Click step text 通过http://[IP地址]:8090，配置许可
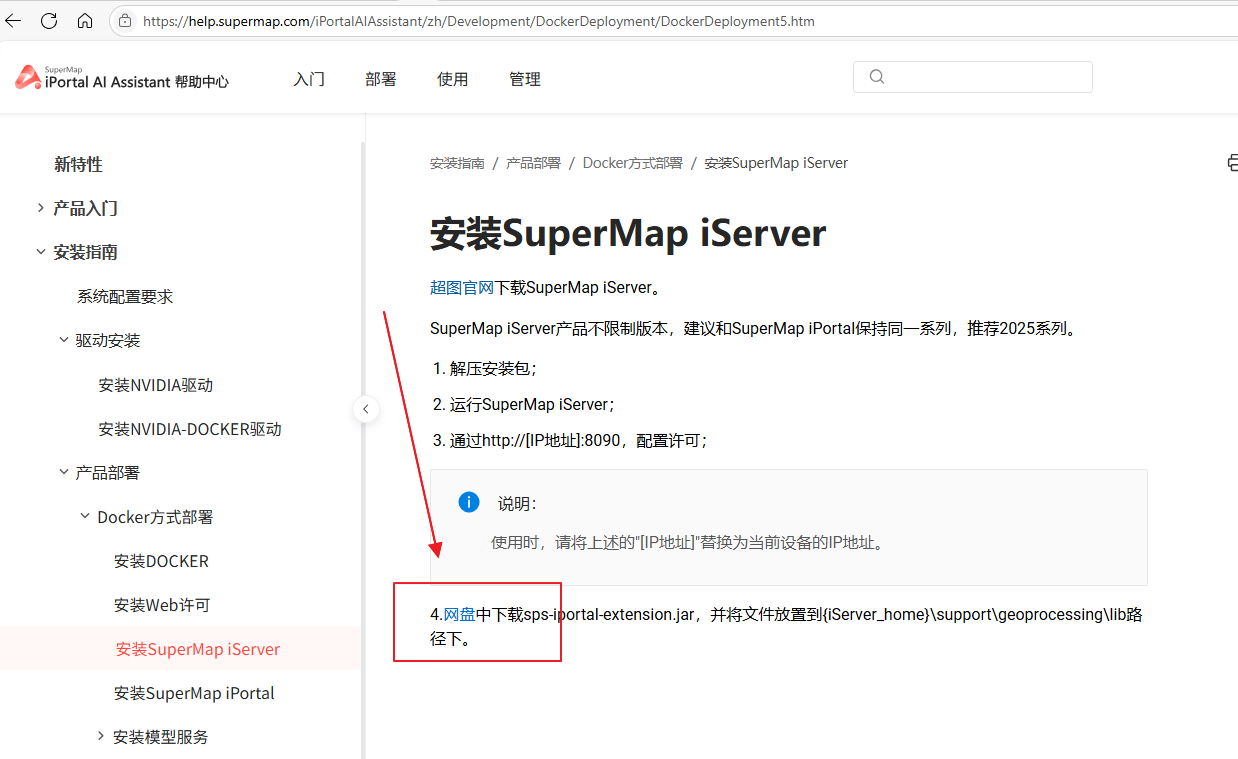This screenshot has width=1238, height=759. (579, 440)
